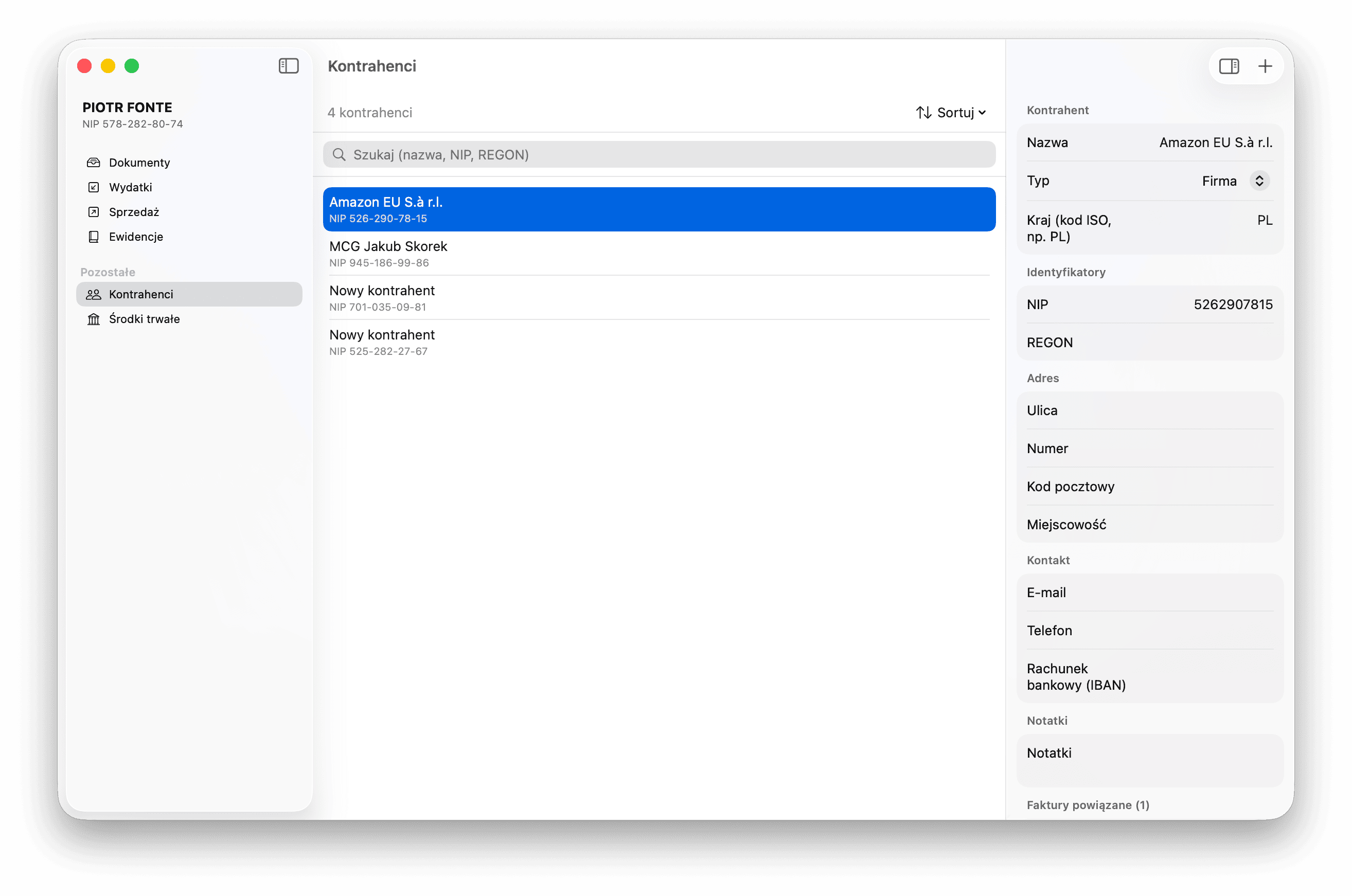Image resolution: width=1352 pixels, height=896 pixels.
Task: Click the Wydatki arrow icon
Action: (93, 187)
